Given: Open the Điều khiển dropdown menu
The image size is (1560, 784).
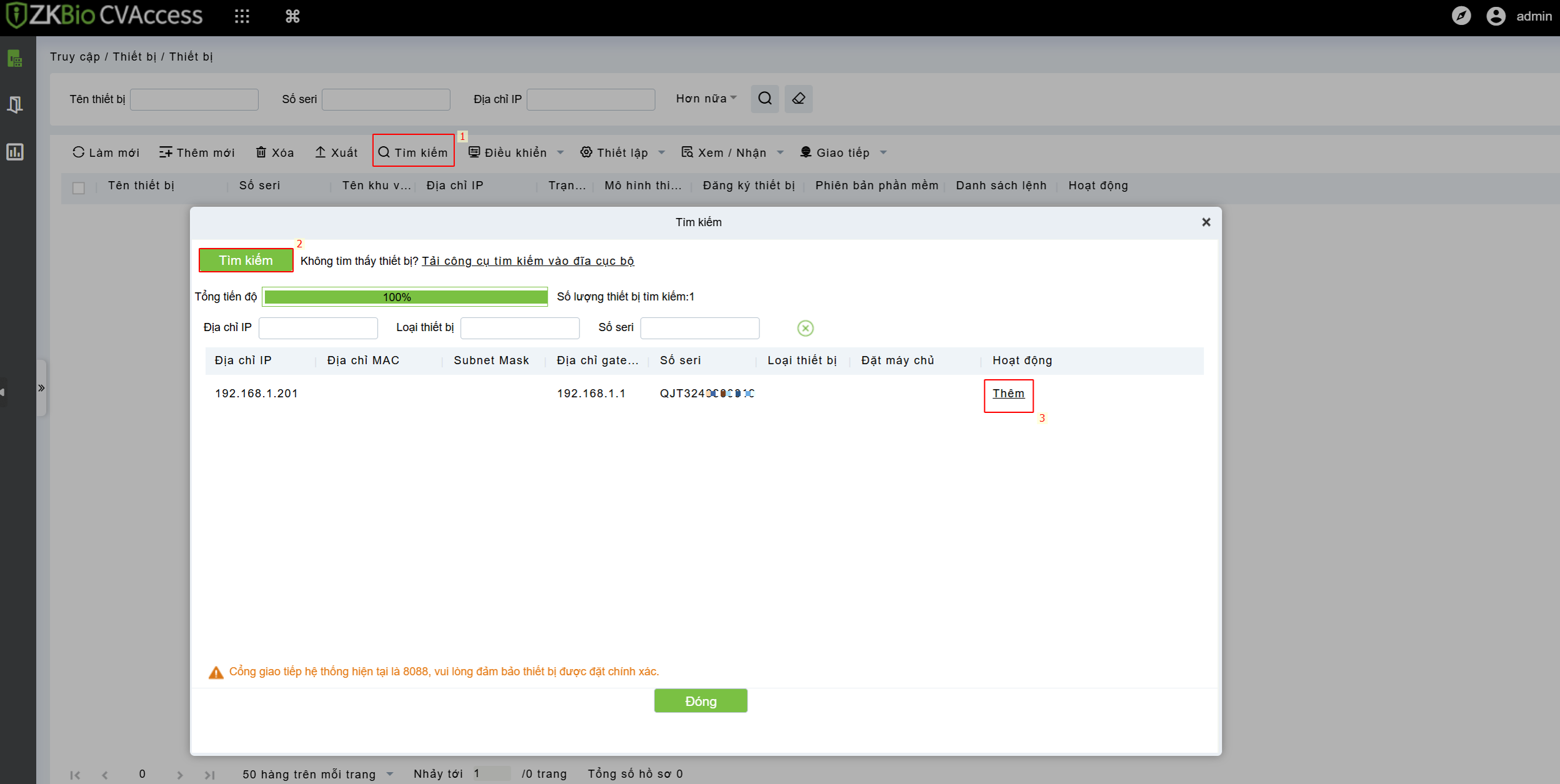Looking at the screenshot, I should click(516, 152).
